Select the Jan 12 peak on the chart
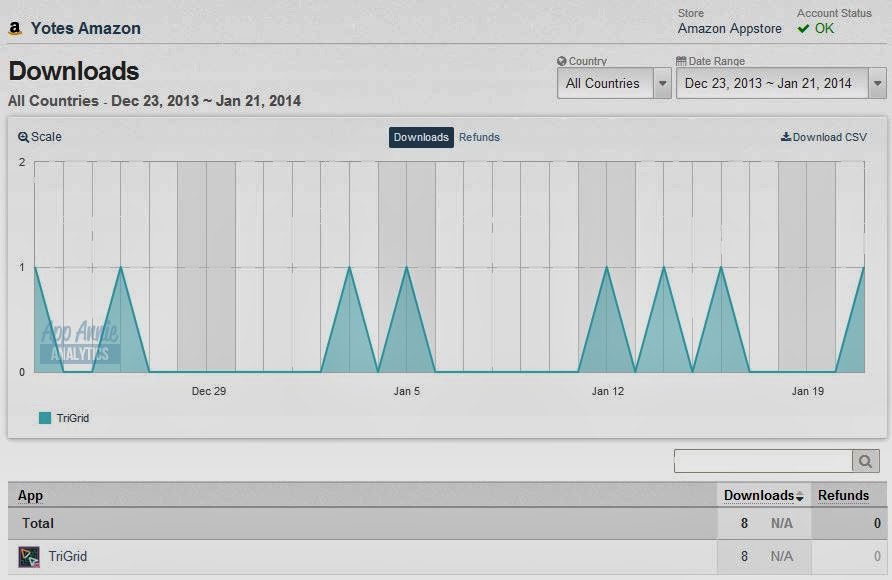This screenshot has height=580, width=892. coord(607,267)
